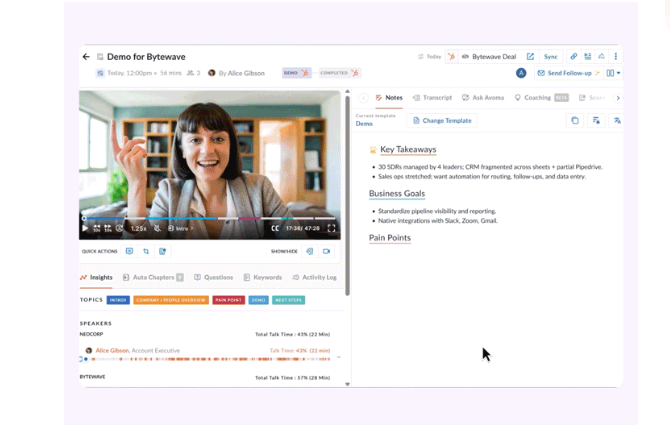Viewport: 670px width, 425px height.
Task: Click the Pain Points heading
Action: 390,238
